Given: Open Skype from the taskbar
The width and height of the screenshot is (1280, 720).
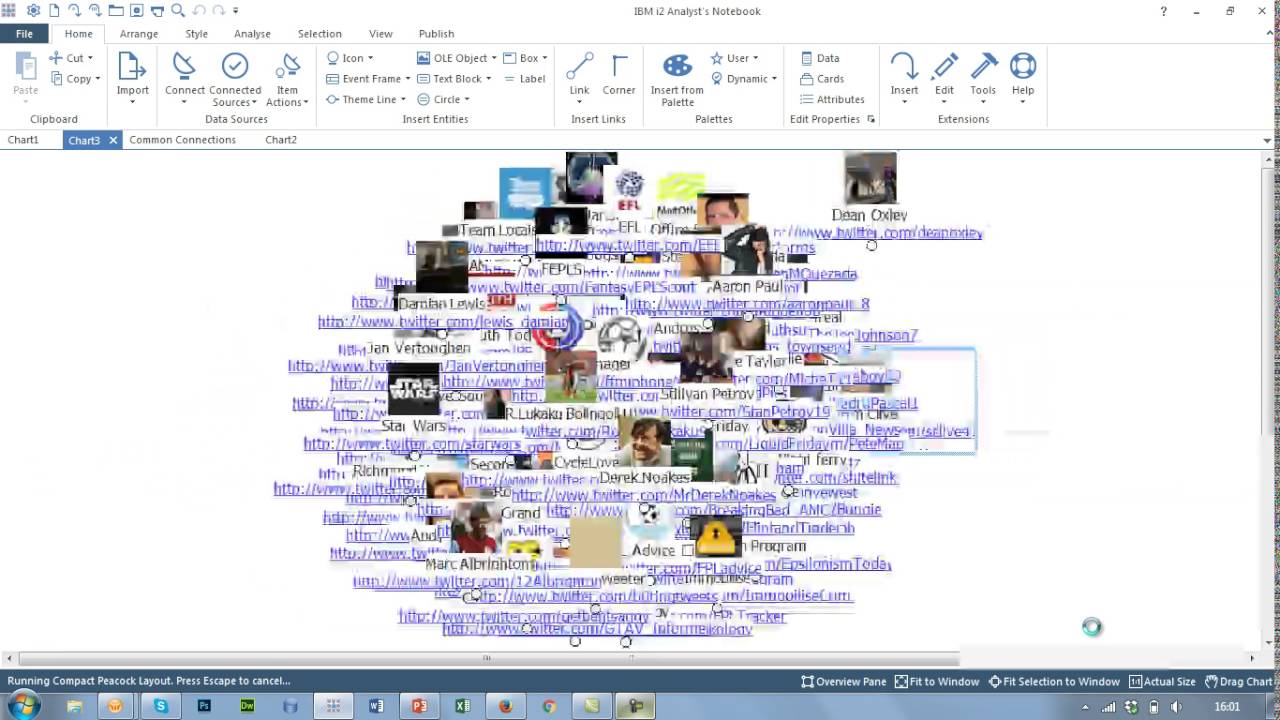Looking at the screenshot, I should (161, 706).
